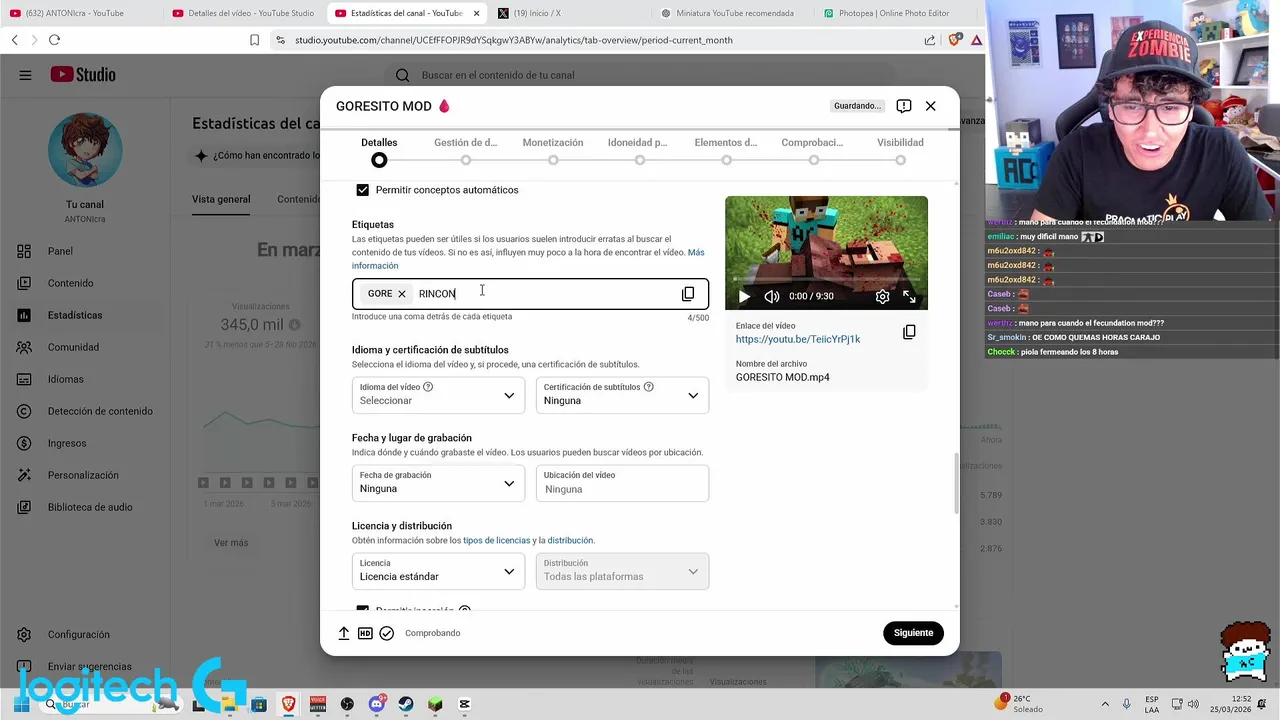Viewport: 1280px width, 720px height.
Task: Click the YouTube Studio logo
Action: (x=83, y=75)
